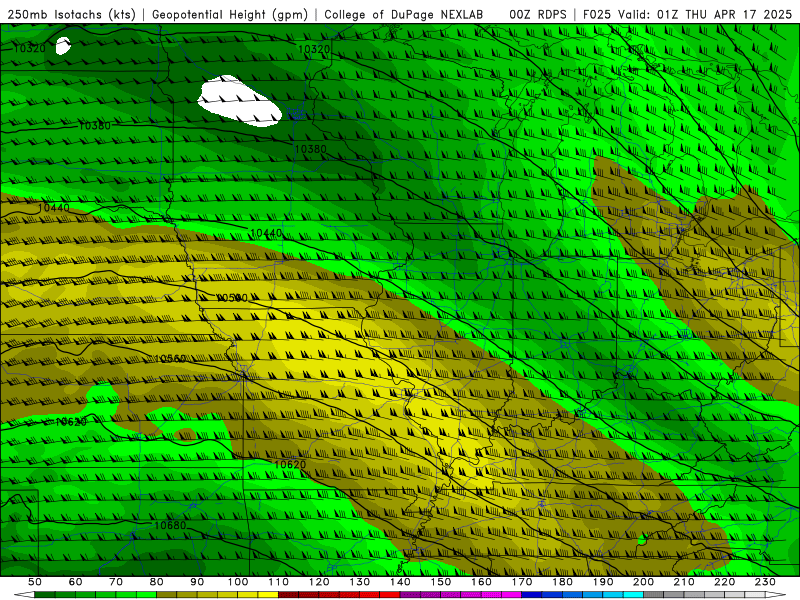800x600 pixels.
Task: Click the 'F025 Valid: 01Z THU APR 17 2025' text
Action: [687, 15]
